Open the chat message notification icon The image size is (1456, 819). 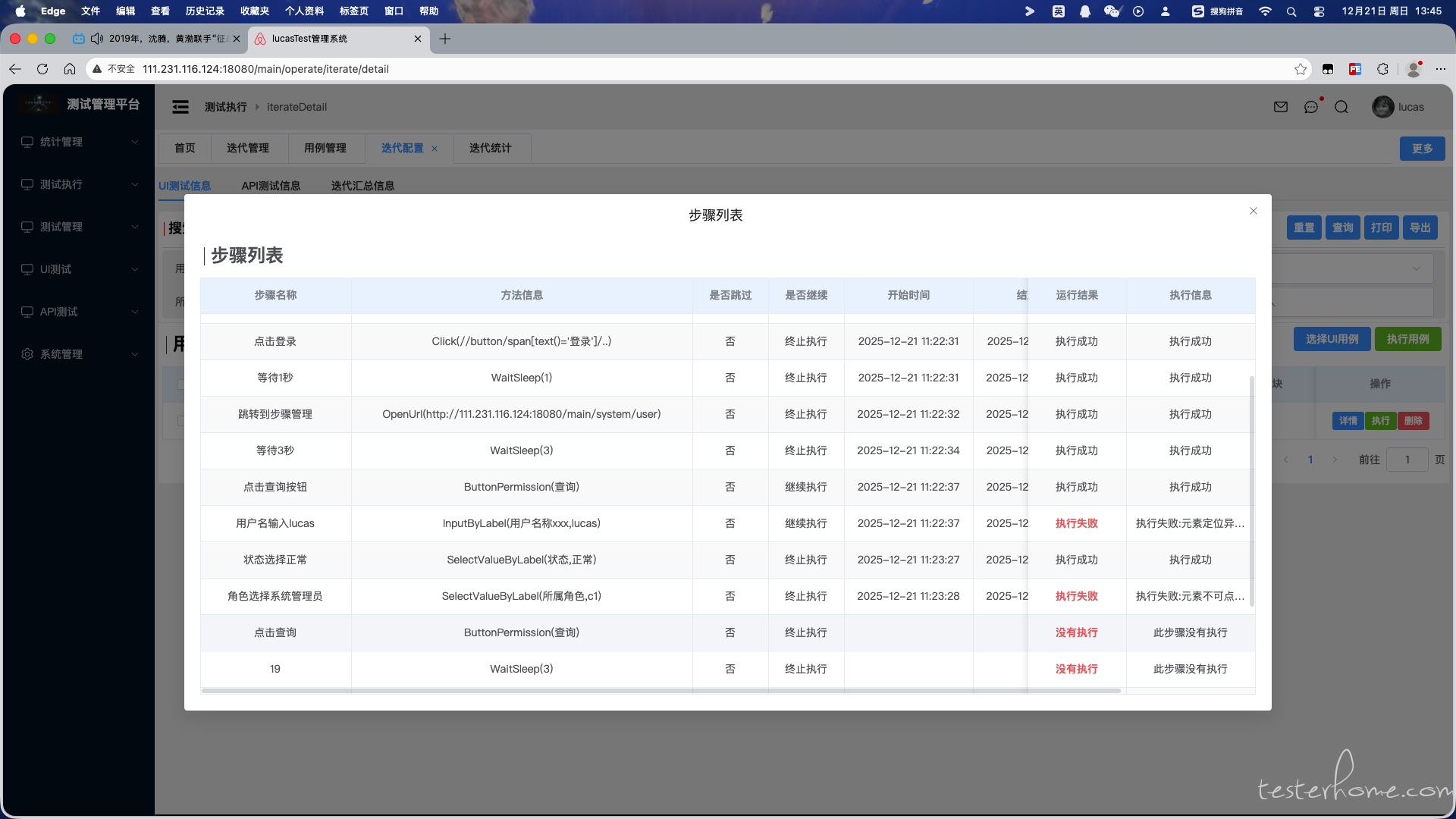[x=1311, y=107]
